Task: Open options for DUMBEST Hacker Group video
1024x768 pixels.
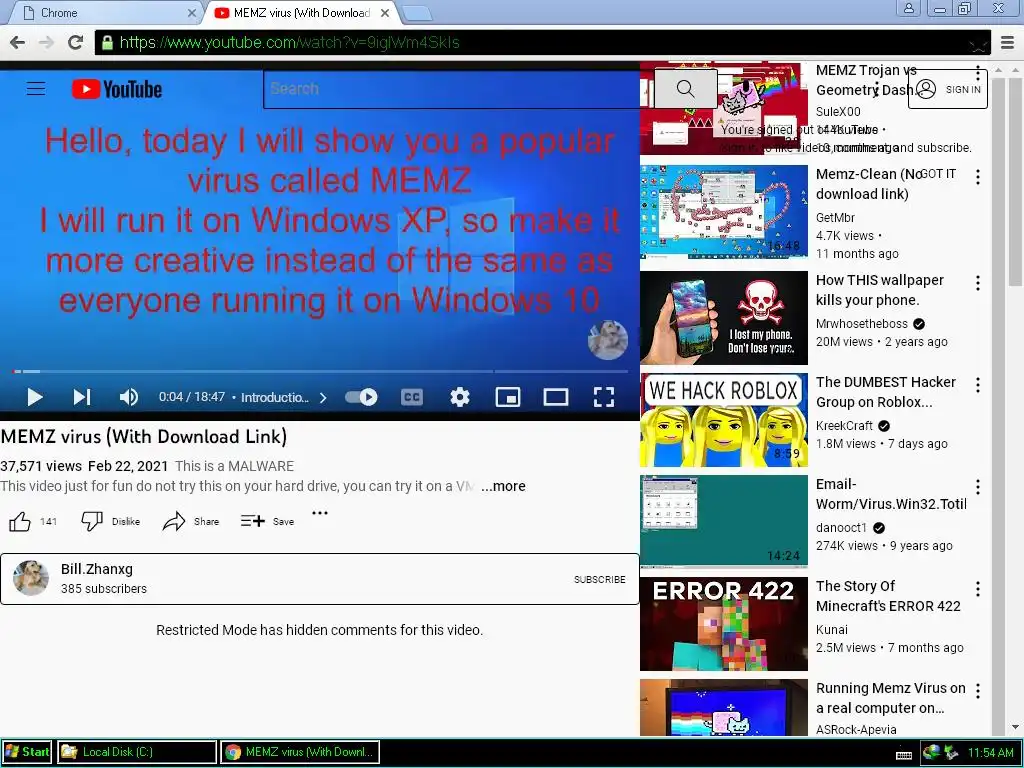Action: click(978, 385)
